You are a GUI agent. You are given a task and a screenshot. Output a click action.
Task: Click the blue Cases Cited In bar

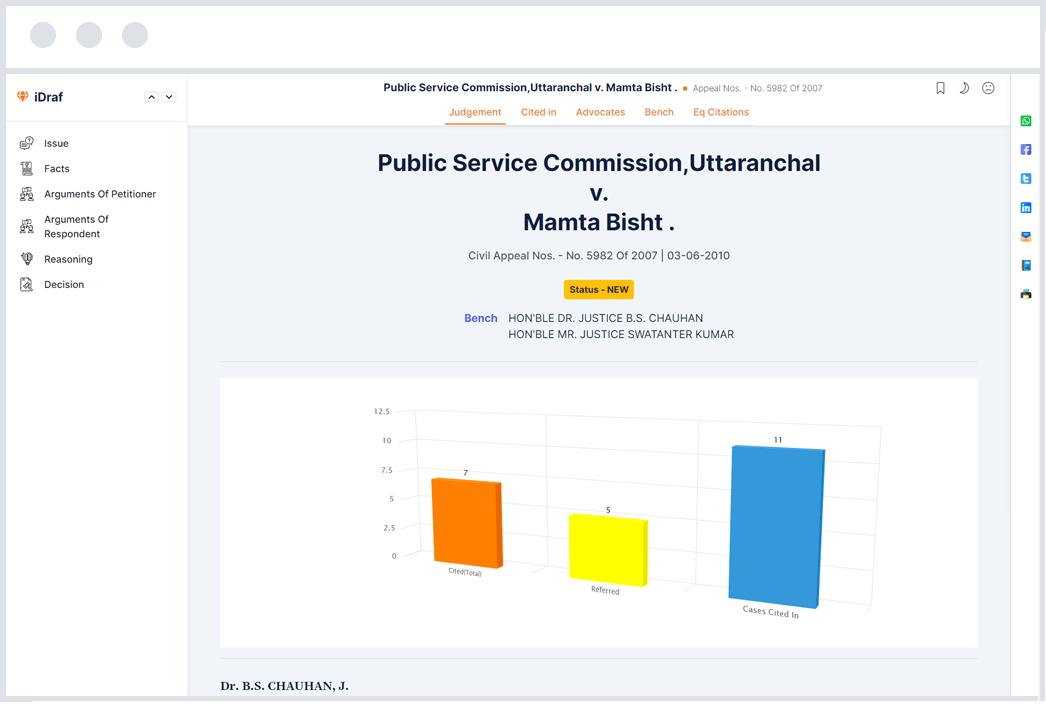pyautogui.click(x=776, y=525)
